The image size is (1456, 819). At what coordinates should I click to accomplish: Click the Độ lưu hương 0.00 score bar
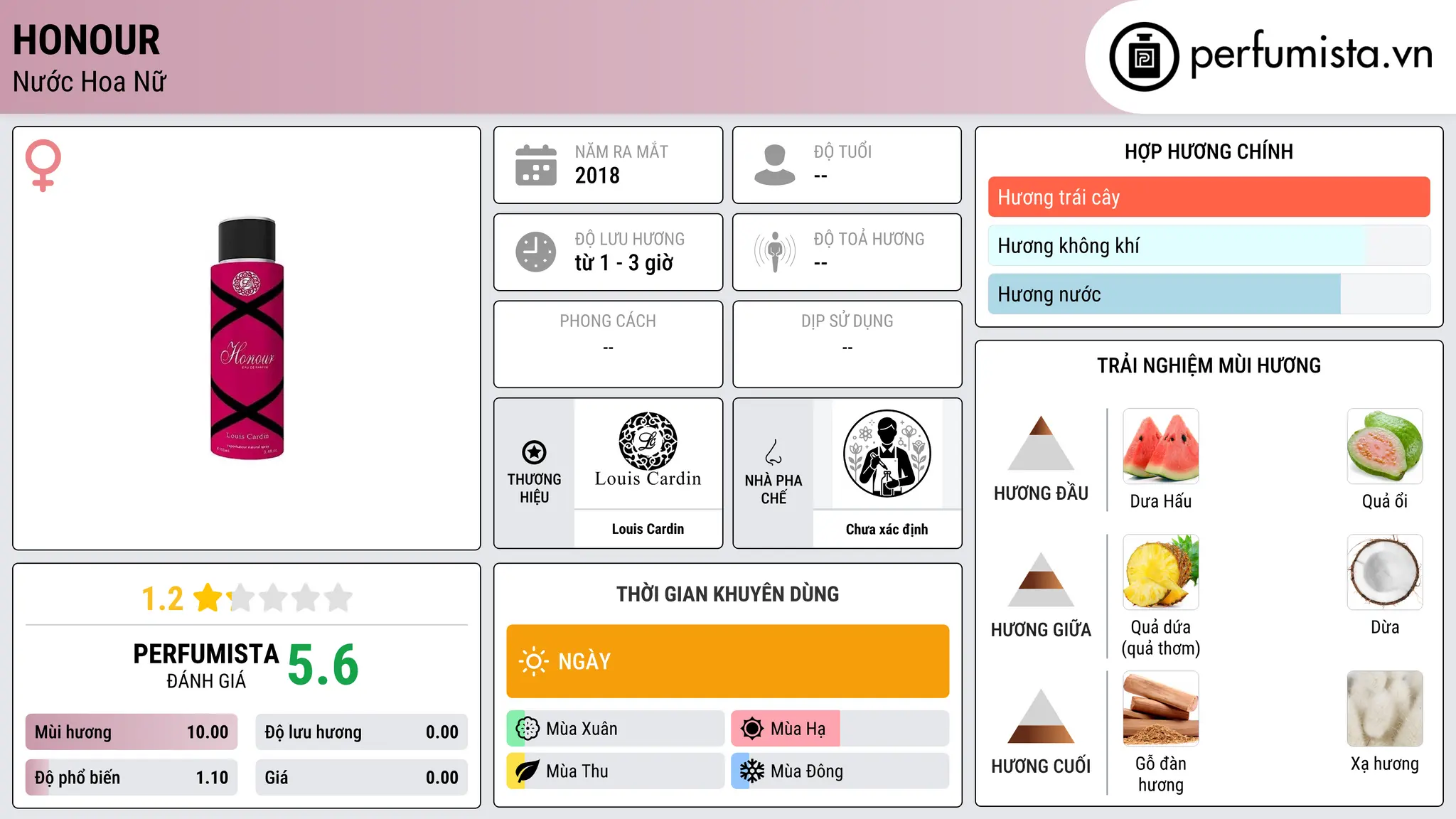click(x=361, y=732)
